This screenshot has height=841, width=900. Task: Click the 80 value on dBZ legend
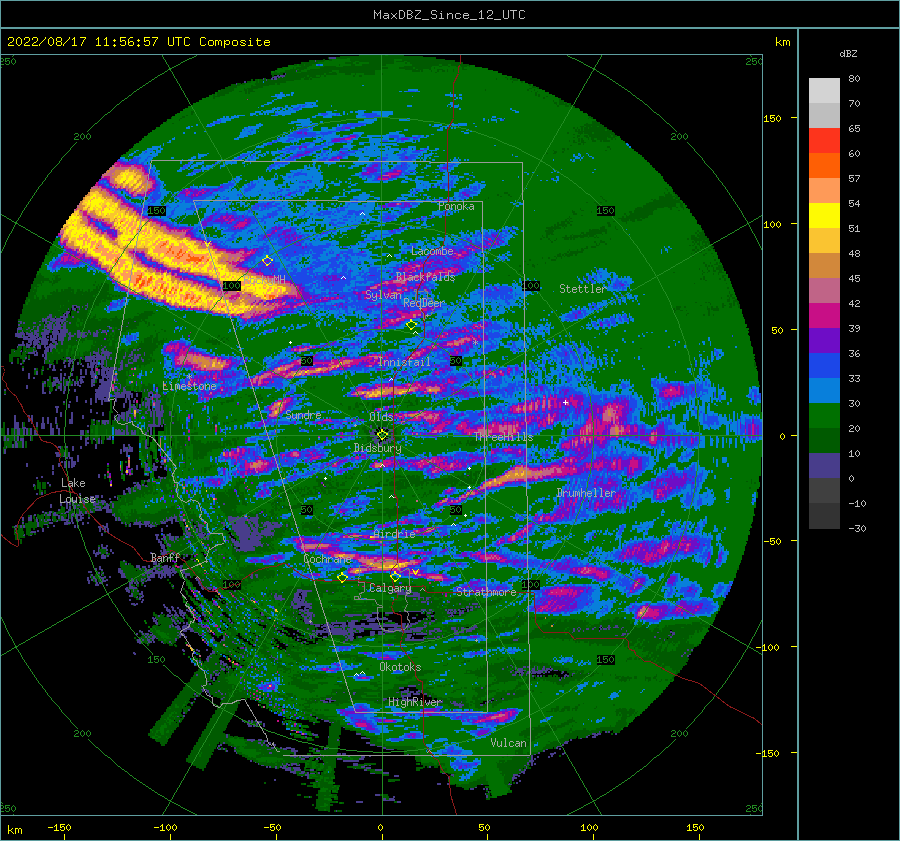click(854, 79)
